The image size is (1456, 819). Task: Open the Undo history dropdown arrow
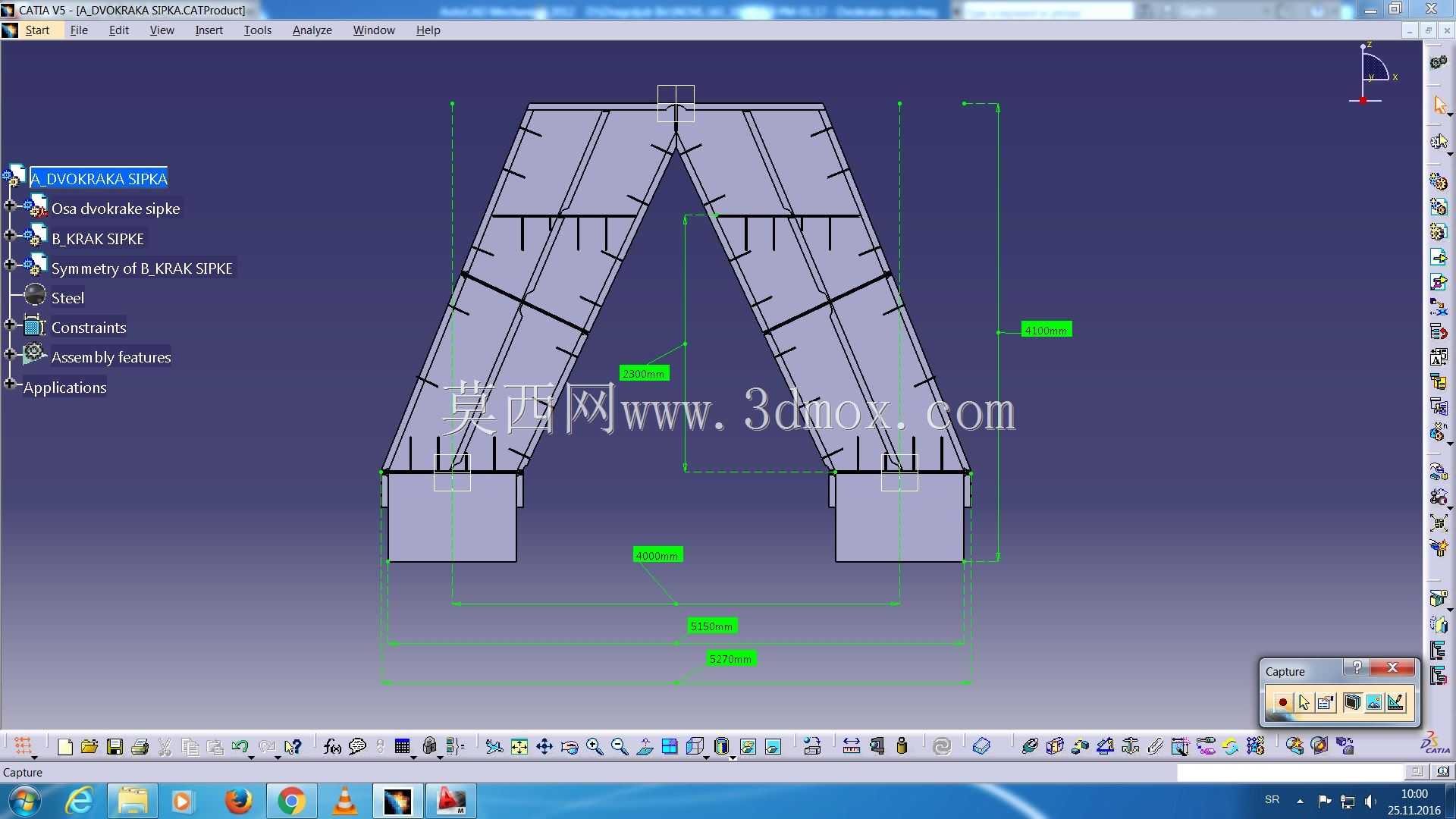point(251,757)
